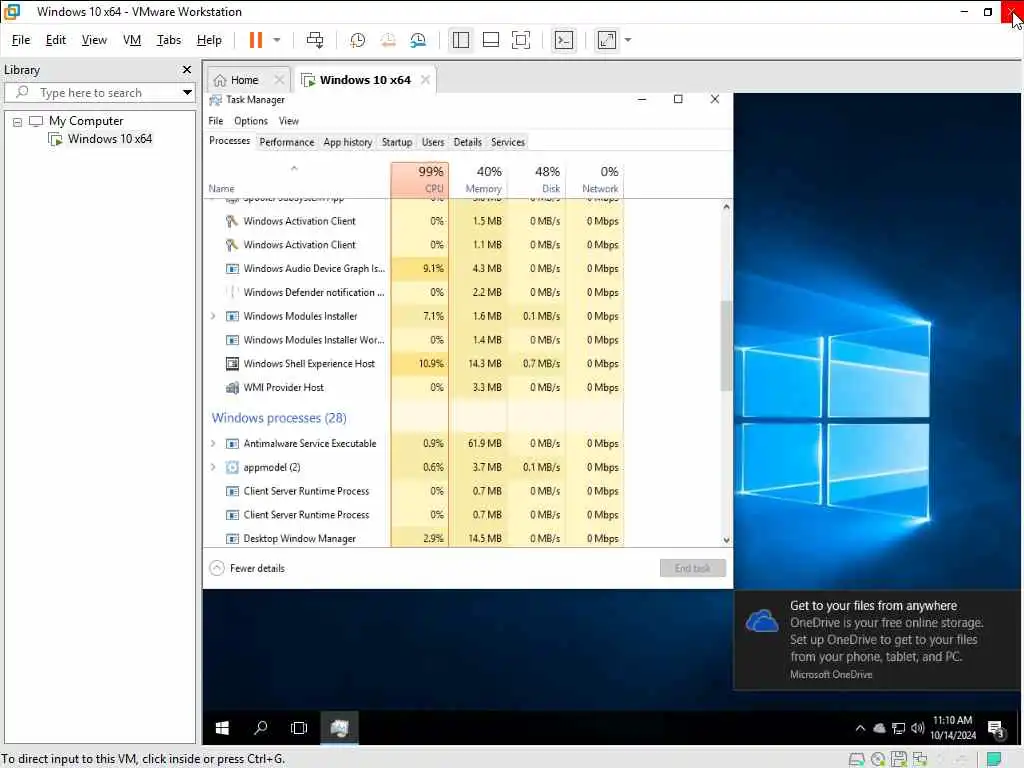The image size is (1024, 768).
Task: Click the library search field
Action: click(x=98, y=93)
